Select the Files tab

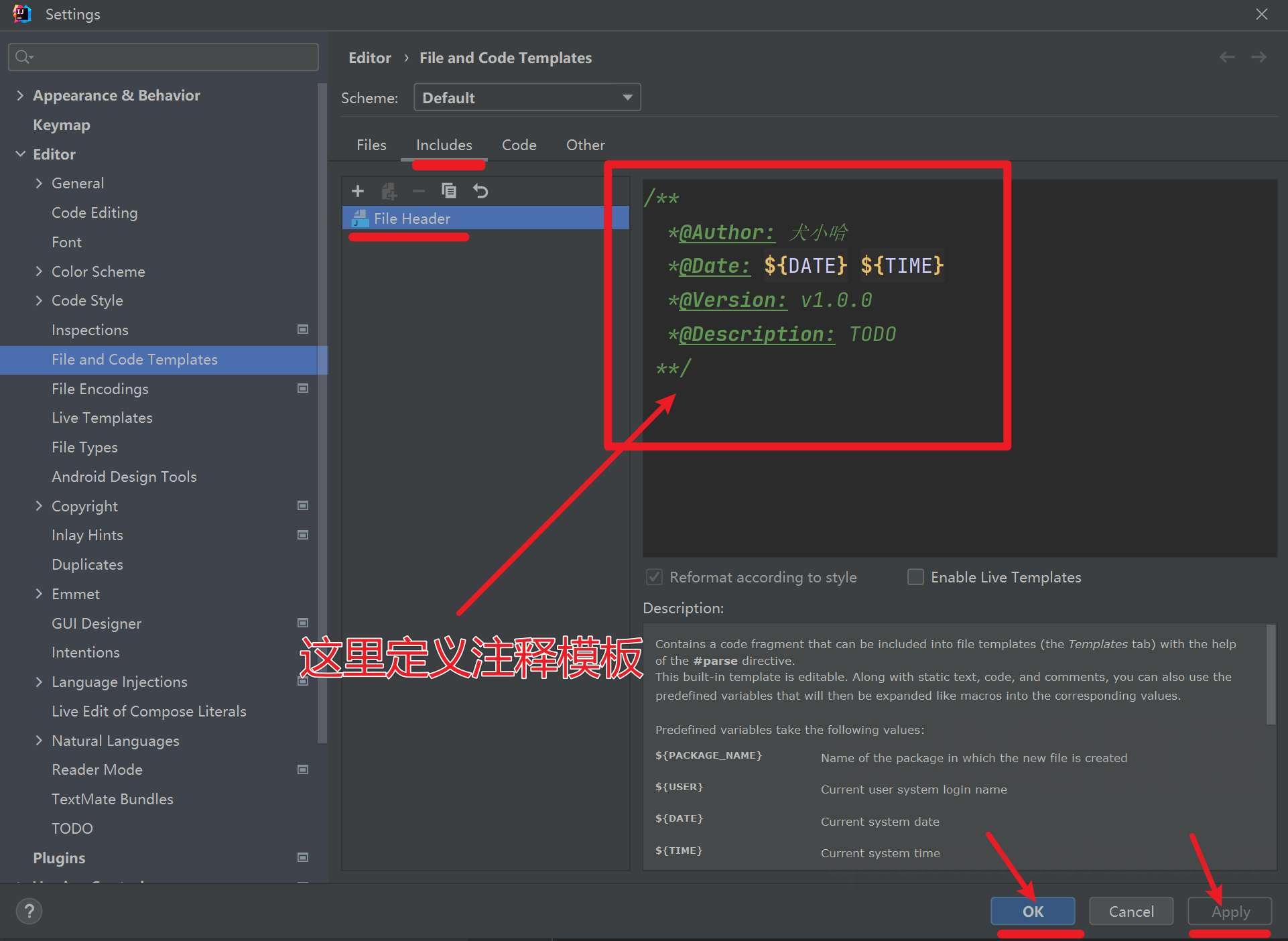(371, 145)
